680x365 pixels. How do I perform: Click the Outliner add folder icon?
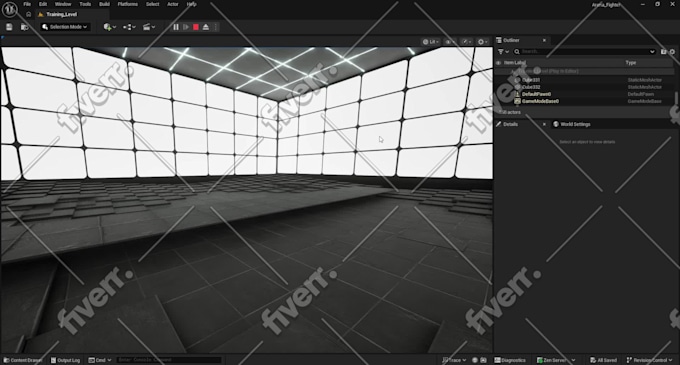pyautogui.click(x=664, y=52)
